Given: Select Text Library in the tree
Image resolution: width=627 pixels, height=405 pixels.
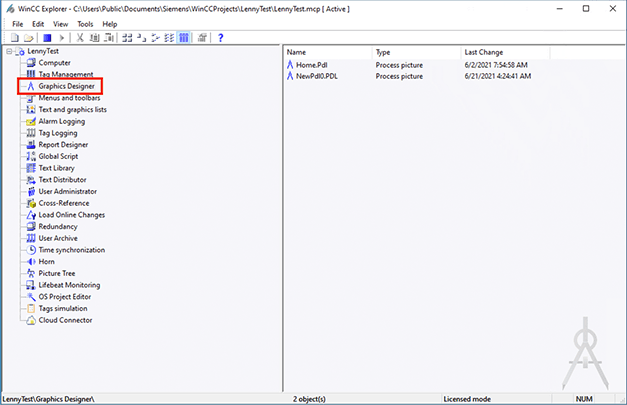Looking at the screenshot, I should [x=56, y=168].
